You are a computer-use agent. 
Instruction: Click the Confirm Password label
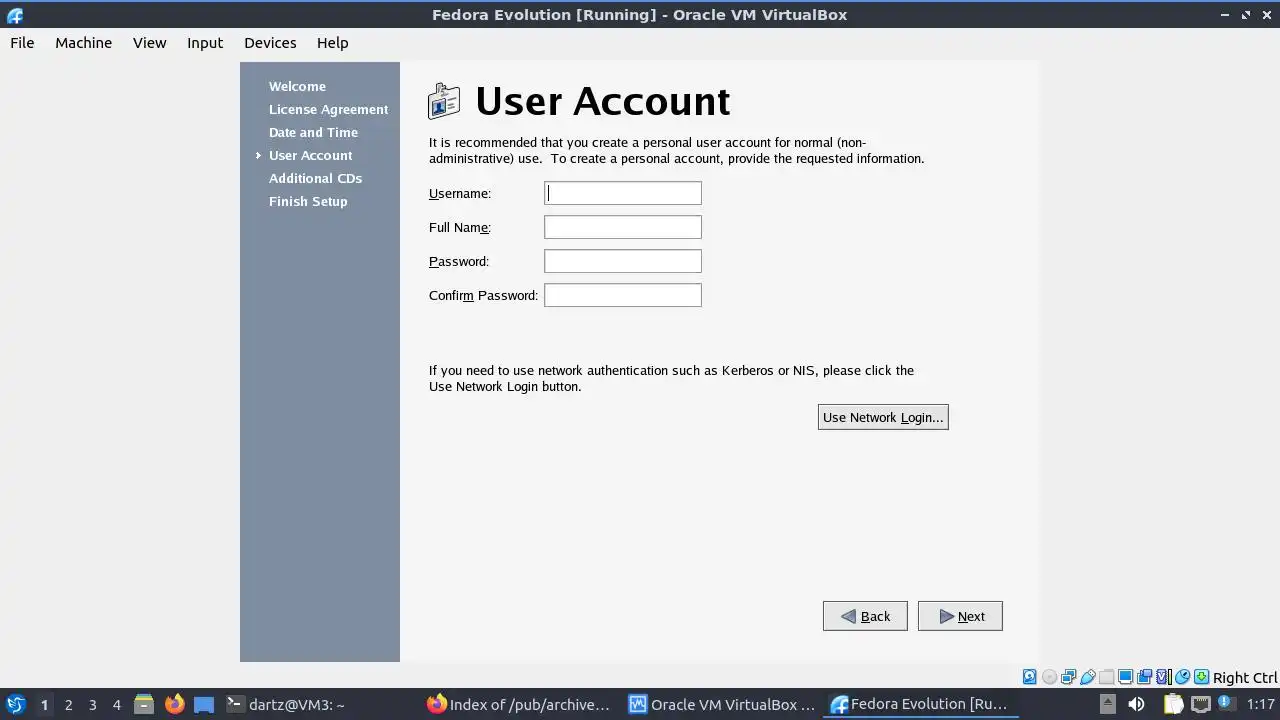[483, 295]
